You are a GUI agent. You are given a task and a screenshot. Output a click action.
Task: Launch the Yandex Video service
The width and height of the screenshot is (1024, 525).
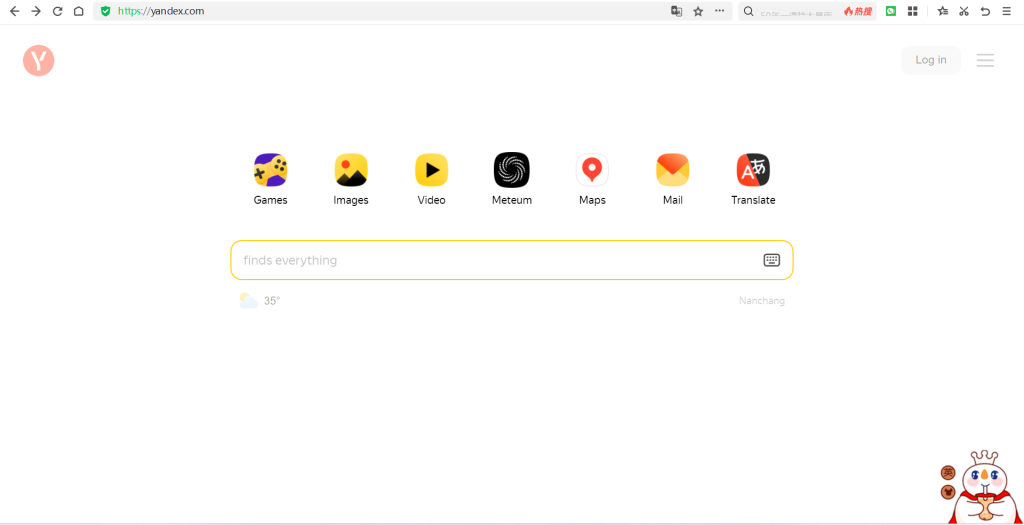(x=431, y=170)
